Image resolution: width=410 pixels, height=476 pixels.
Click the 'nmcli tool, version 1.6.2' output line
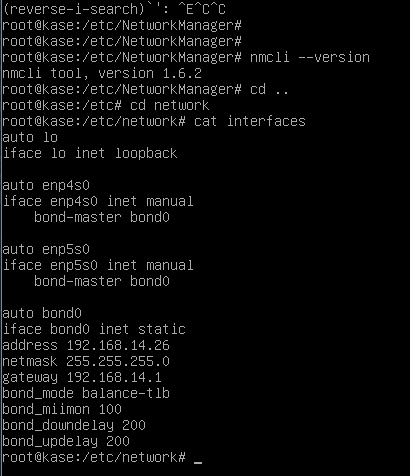[x=102, y=73]
